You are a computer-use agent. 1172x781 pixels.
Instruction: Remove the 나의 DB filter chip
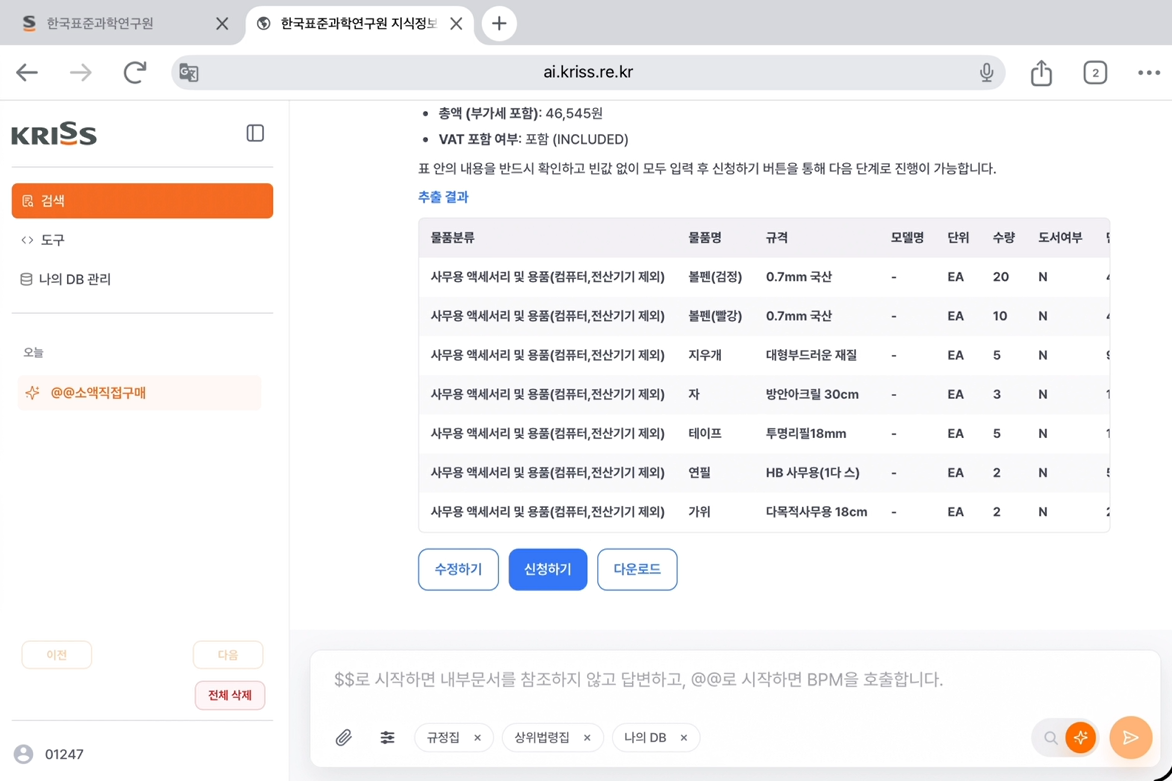click(683, 738)
